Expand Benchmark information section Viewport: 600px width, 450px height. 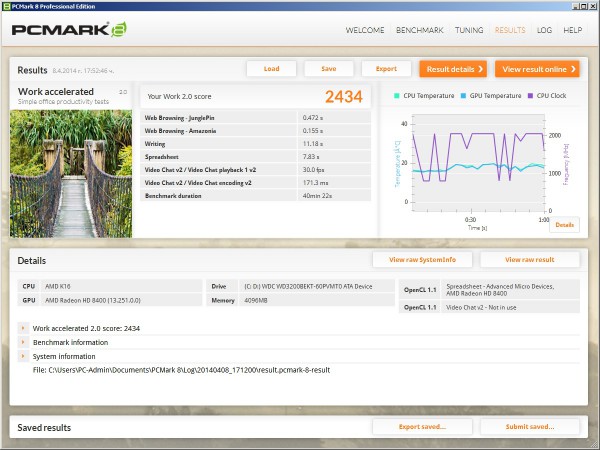coord(23,342)
